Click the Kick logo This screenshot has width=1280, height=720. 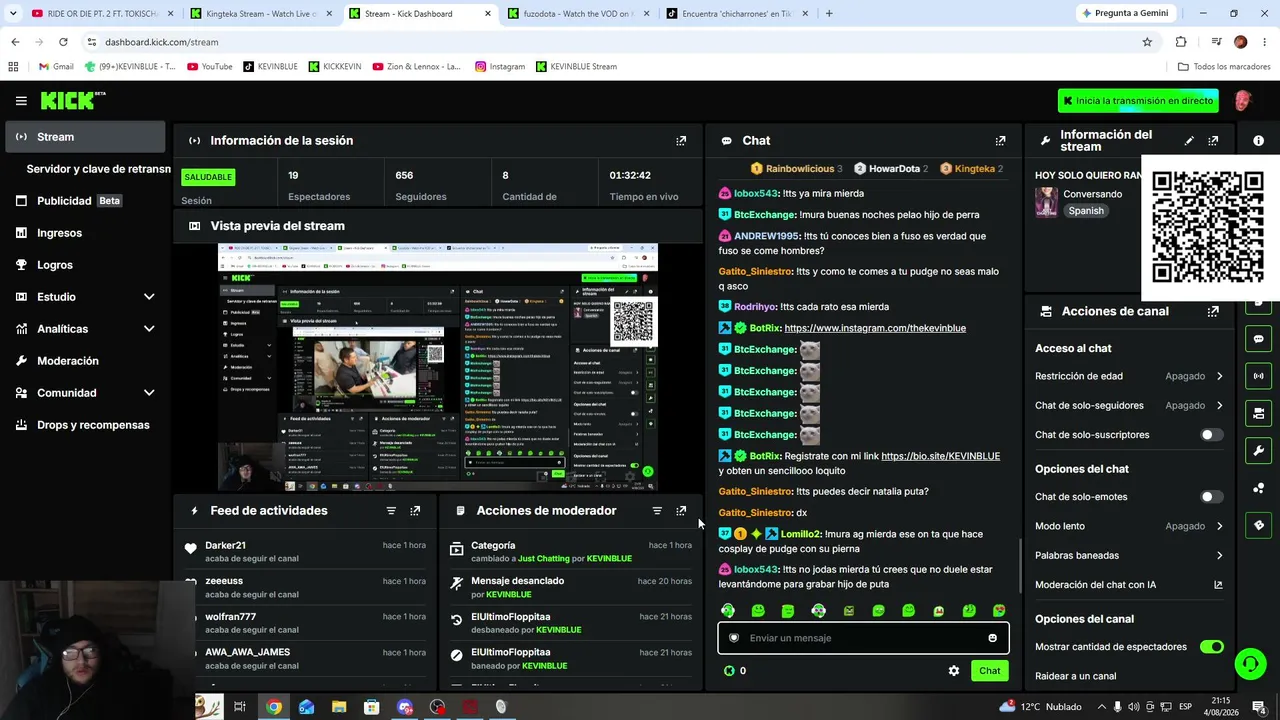72,100
